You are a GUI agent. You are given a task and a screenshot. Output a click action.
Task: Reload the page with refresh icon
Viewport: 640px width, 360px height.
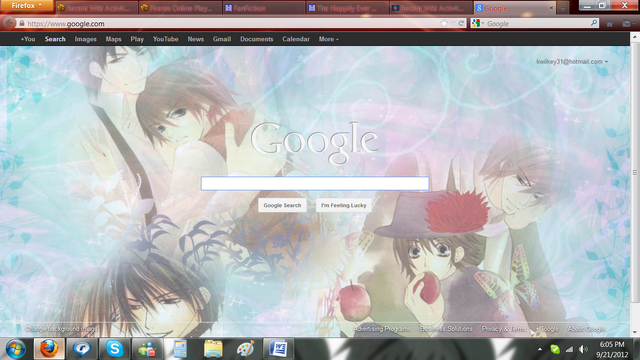461,23
